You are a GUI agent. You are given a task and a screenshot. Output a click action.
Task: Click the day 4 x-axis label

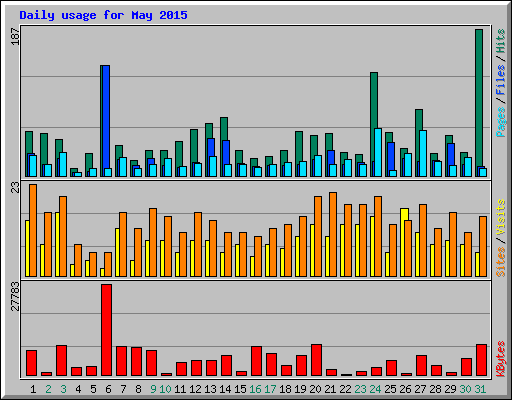tap(78, 389)
